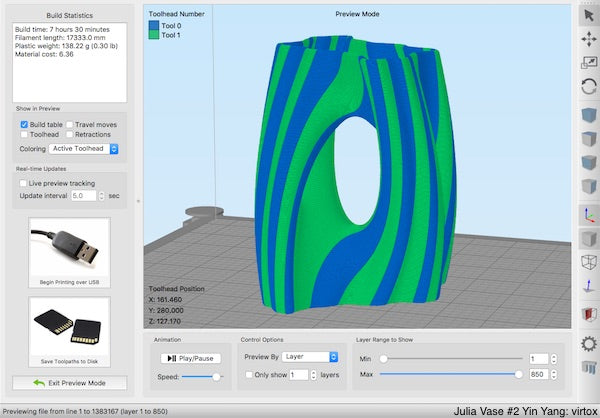Toggle the coordinate axes display icon
Image resolution: width=600 pixels, height=418 pixels.
tap(588, 212)
